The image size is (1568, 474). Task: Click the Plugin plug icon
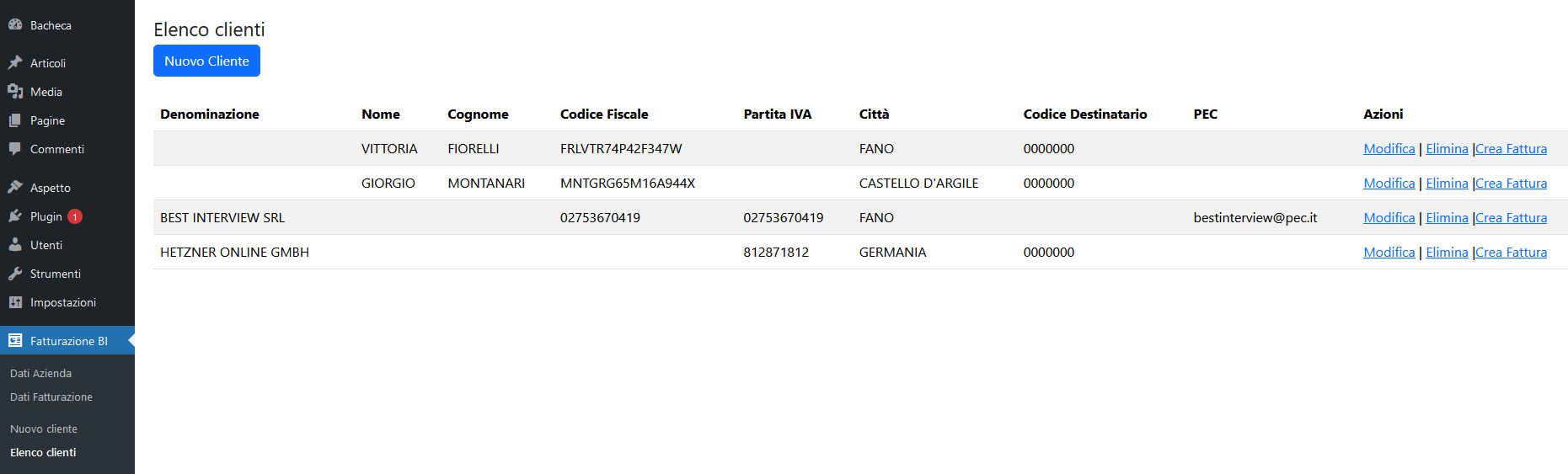pos(15,216)
